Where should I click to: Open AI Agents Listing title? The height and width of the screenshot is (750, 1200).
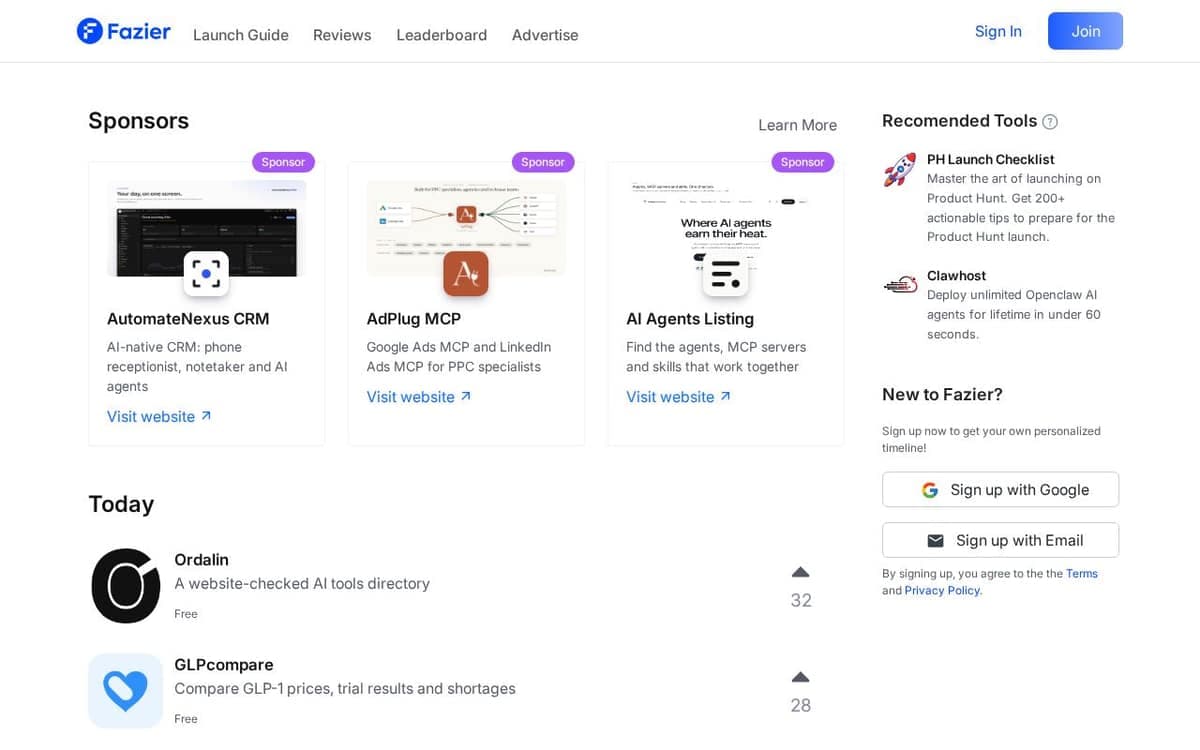tap(690, 319)
